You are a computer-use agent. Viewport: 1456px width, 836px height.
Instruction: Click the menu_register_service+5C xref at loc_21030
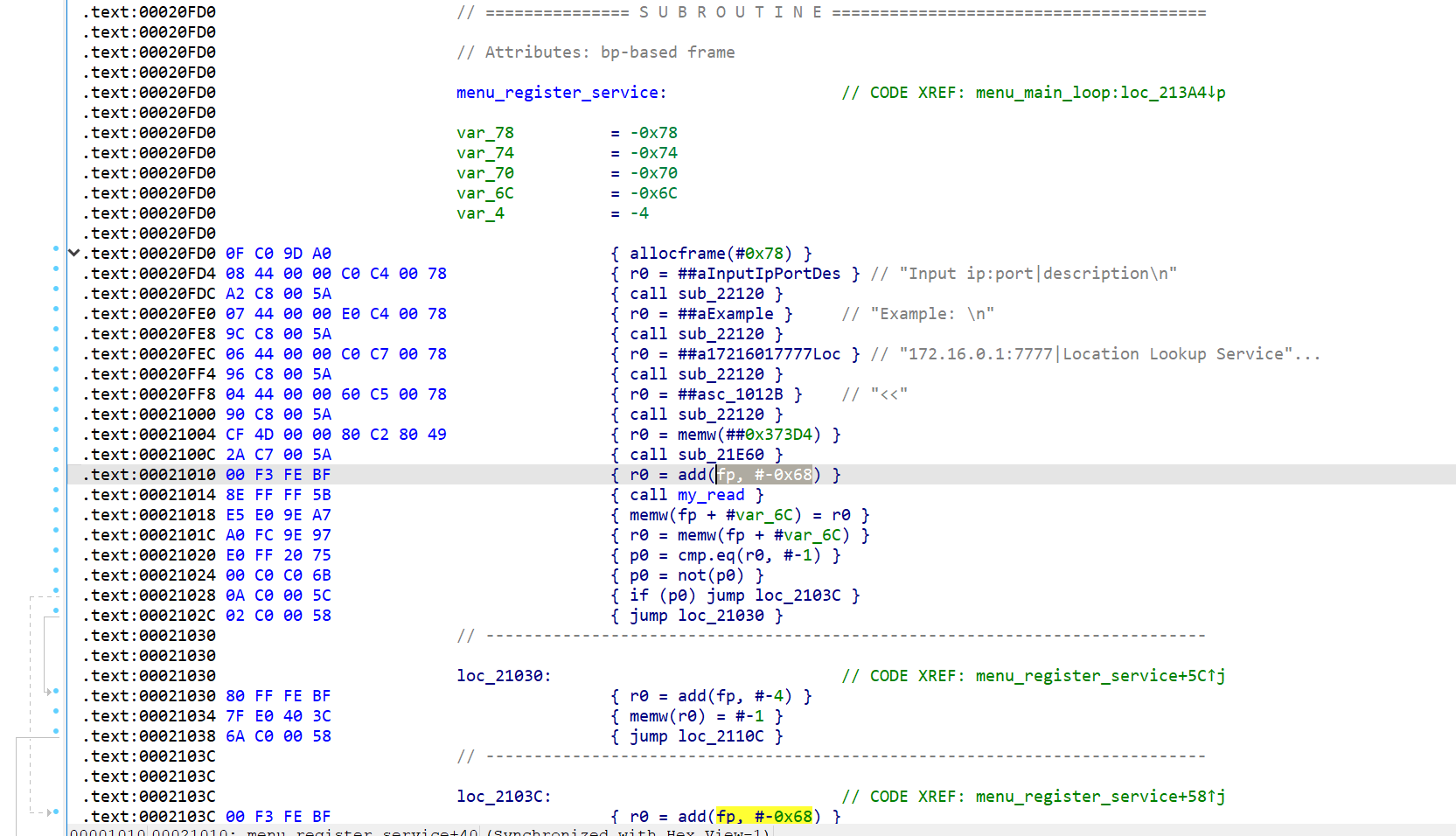point(1099,676)
